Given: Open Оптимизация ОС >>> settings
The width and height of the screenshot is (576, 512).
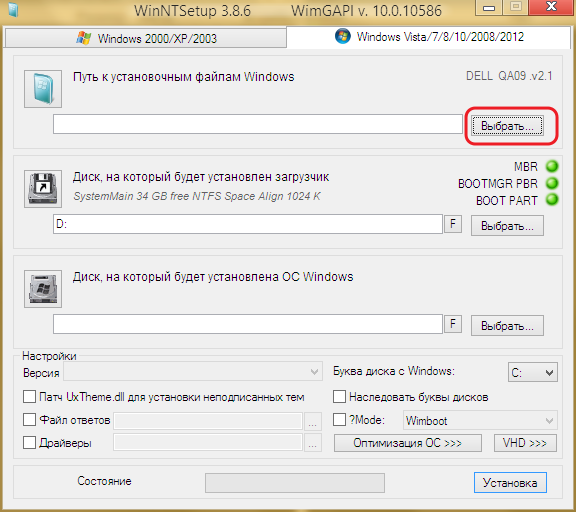Looking at the screenshot, I should [408, 443].
